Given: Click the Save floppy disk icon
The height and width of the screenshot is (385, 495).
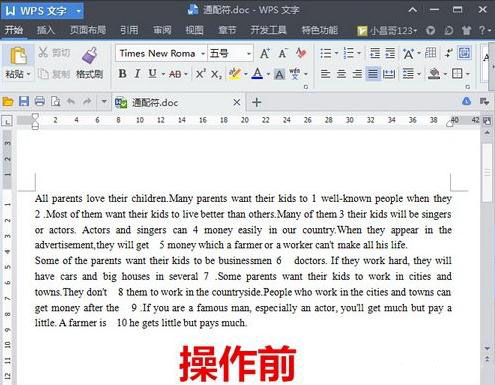Looking at the screenshot, I should pyautogui.click(x=24, y=101).
